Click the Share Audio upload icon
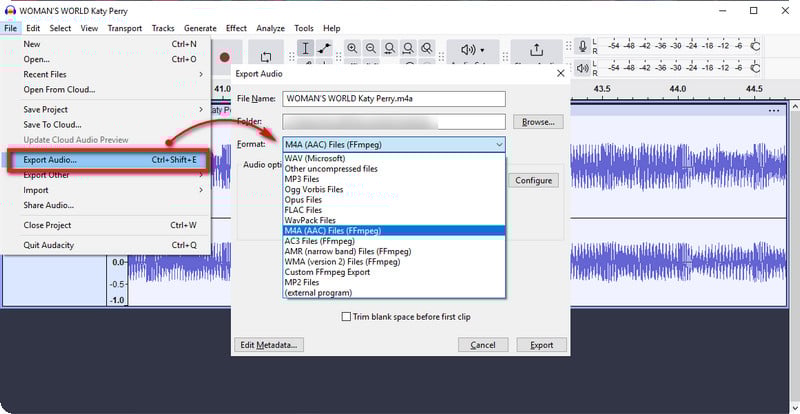The height and width of the screenshot is (414, 800). (x=536, y=50)
